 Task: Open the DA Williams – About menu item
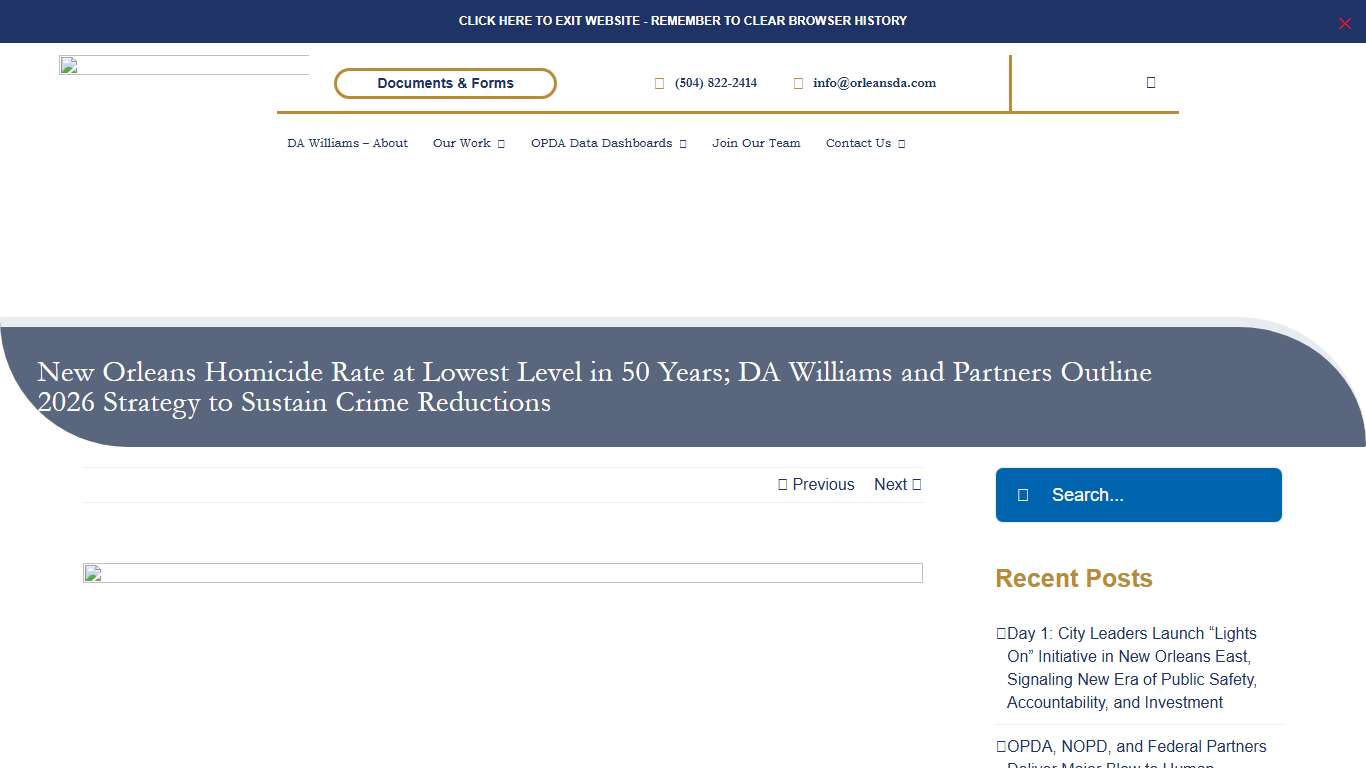point(347,143)
